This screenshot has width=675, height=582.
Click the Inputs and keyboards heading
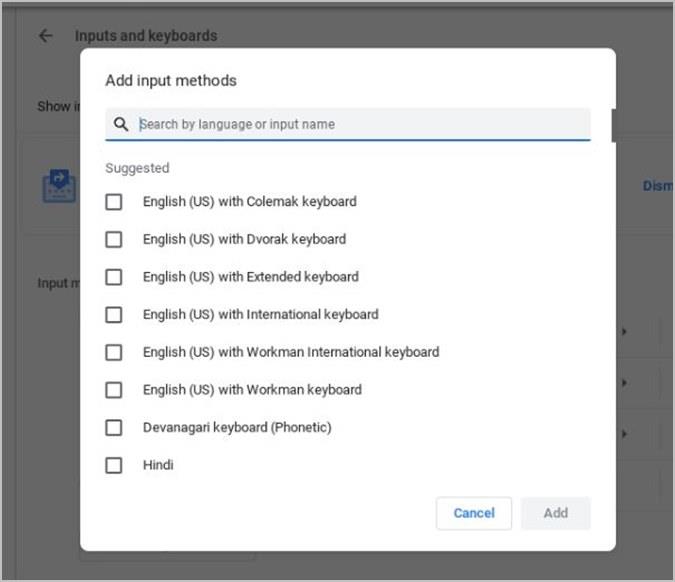pos(146,36)
